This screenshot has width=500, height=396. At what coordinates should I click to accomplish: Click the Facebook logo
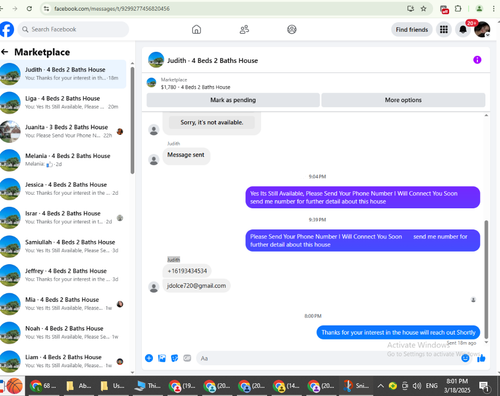tap(7, 29)
